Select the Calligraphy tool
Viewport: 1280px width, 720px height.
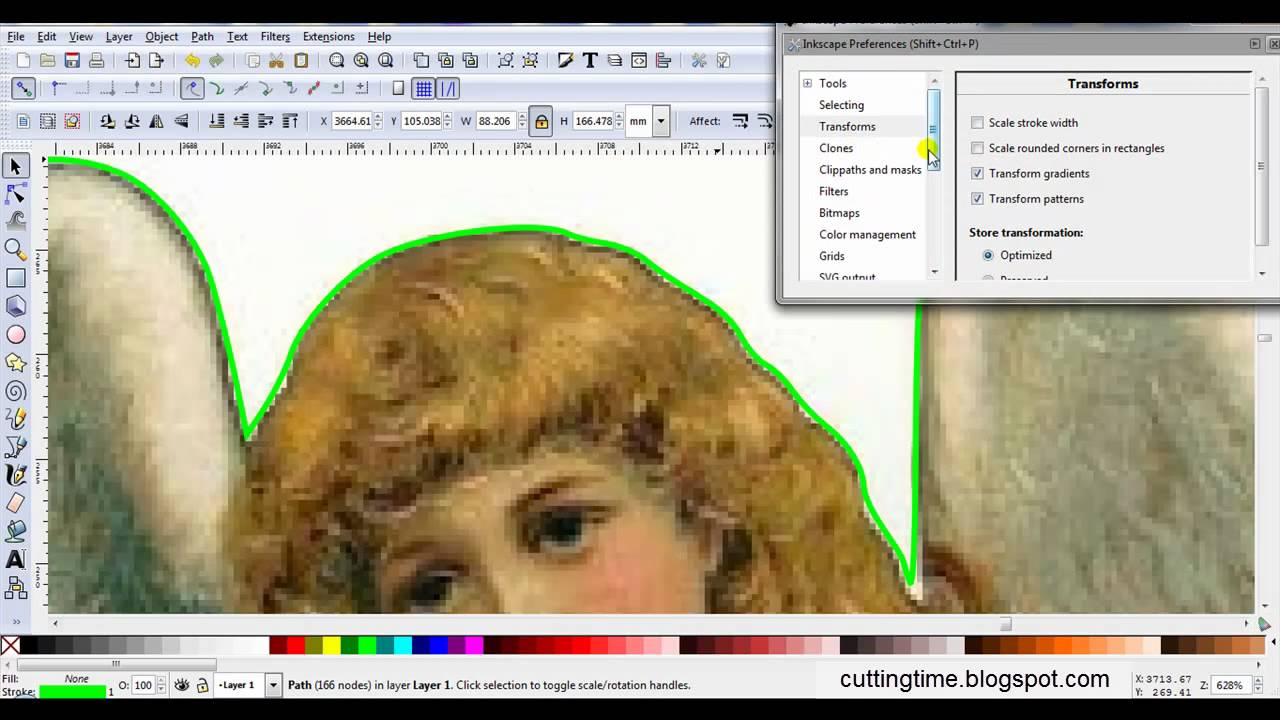coord(16,475)
